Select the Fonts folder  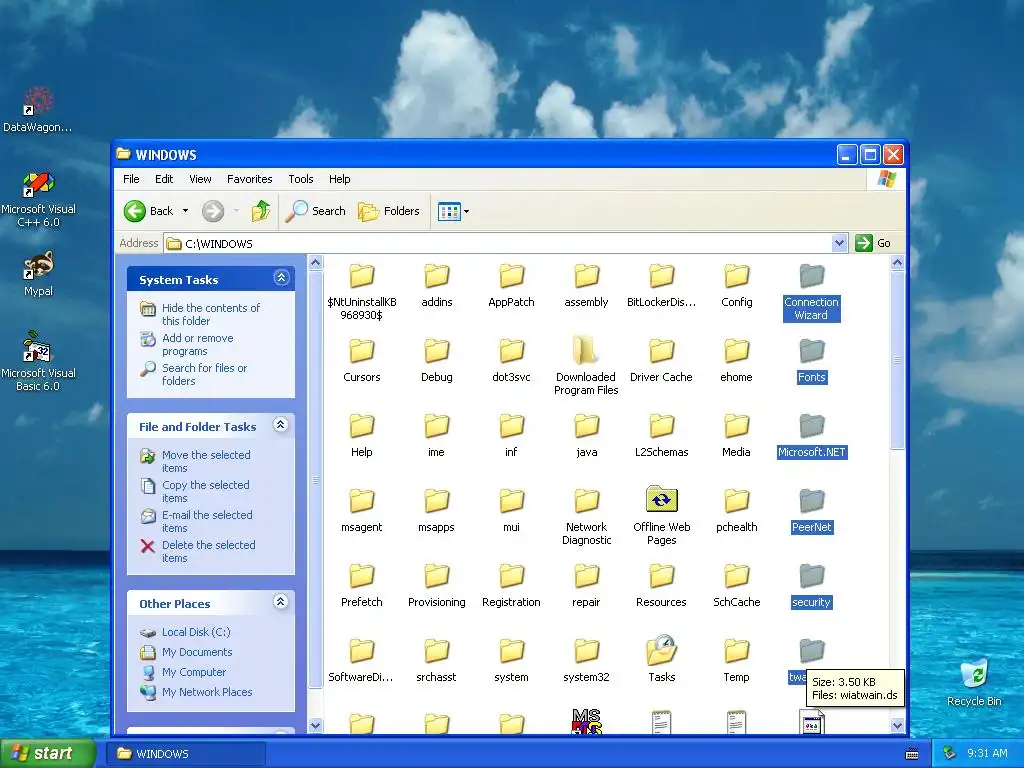click(x=811, y=360)
